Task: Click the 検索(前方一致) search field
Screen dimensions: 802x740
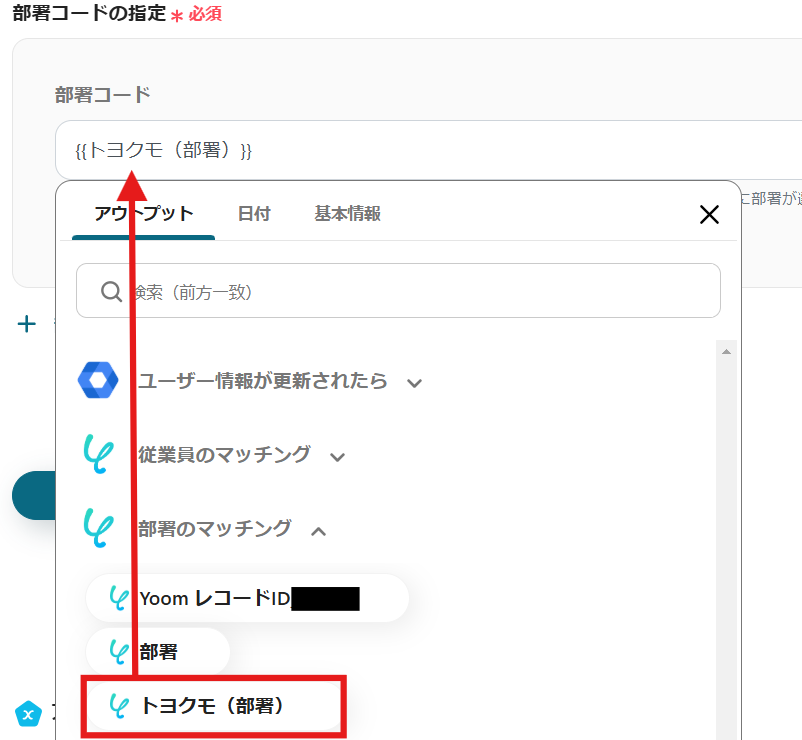Action: (x=398, y=291)
